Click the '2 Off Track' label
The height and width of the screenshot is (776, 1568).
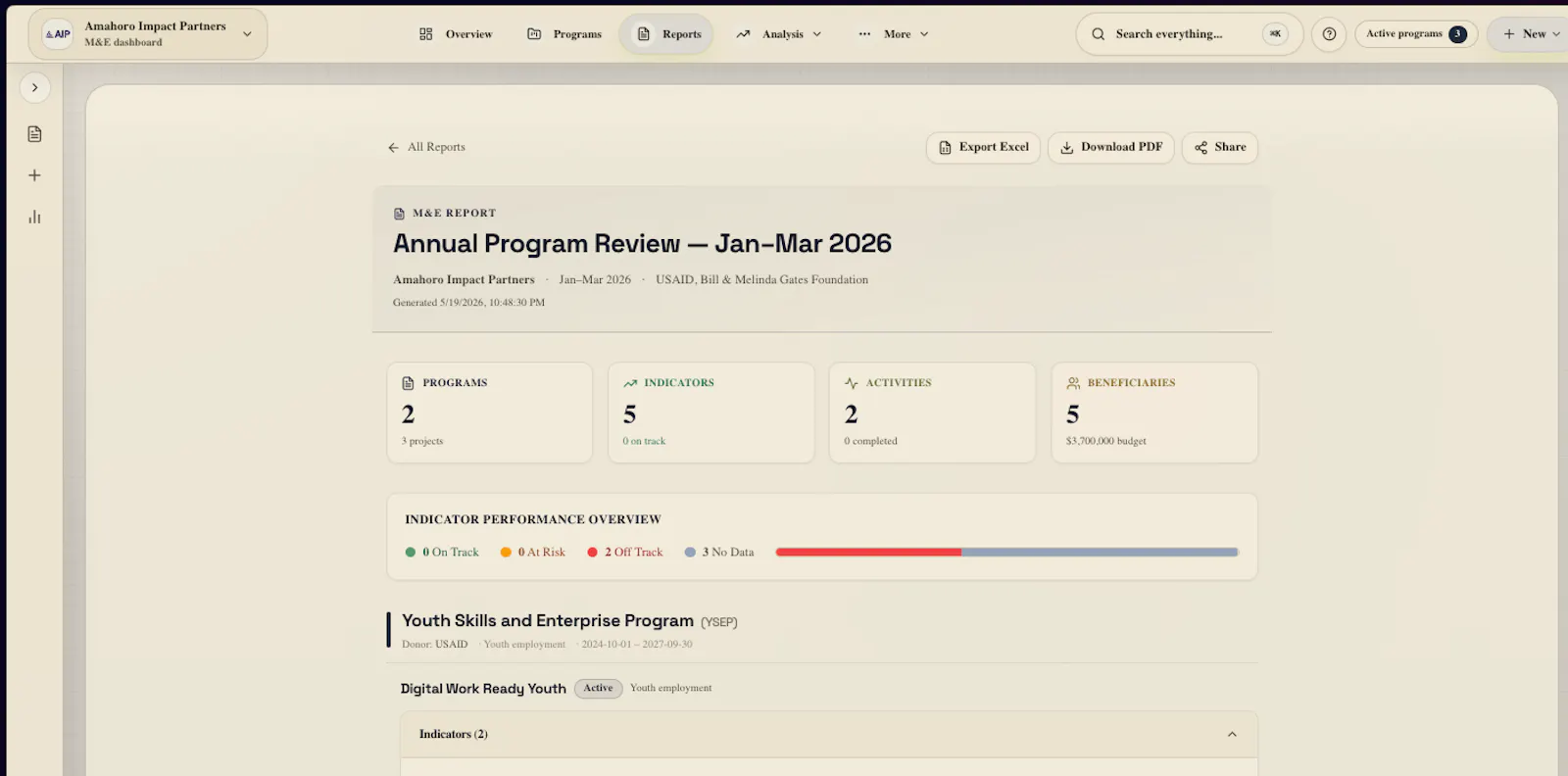[633, 553]
